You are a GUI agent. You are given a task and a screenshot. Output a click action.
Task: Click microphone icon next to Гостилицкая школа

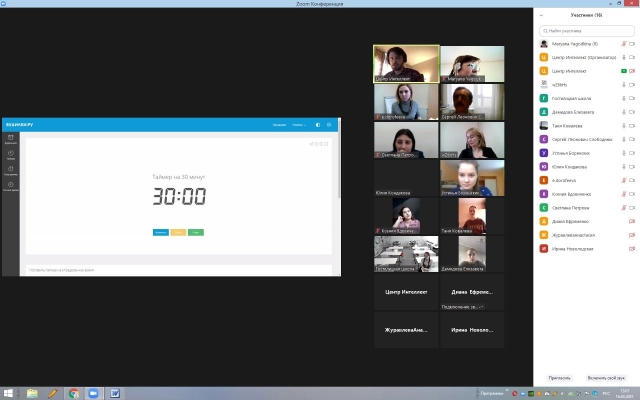click(624, 98)
